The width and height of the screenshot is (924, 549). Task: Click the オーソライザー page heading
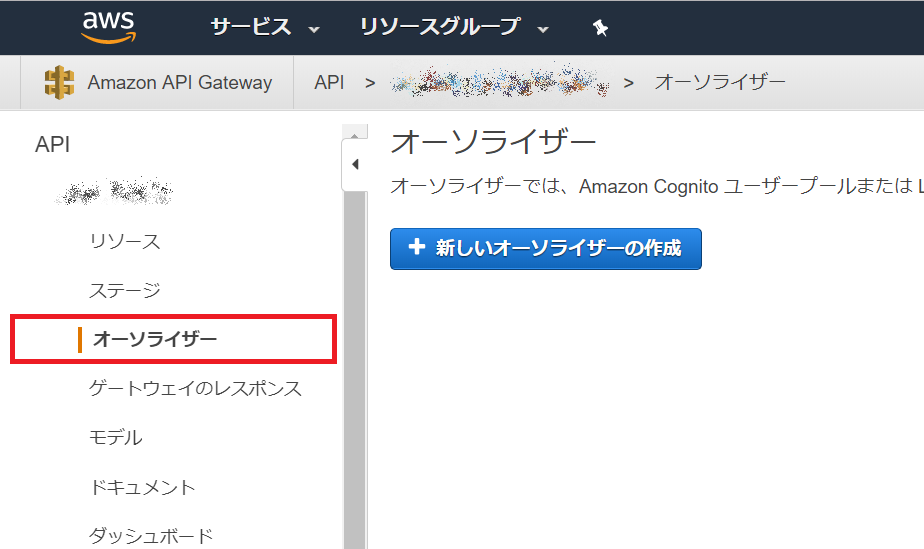(493, 143)
